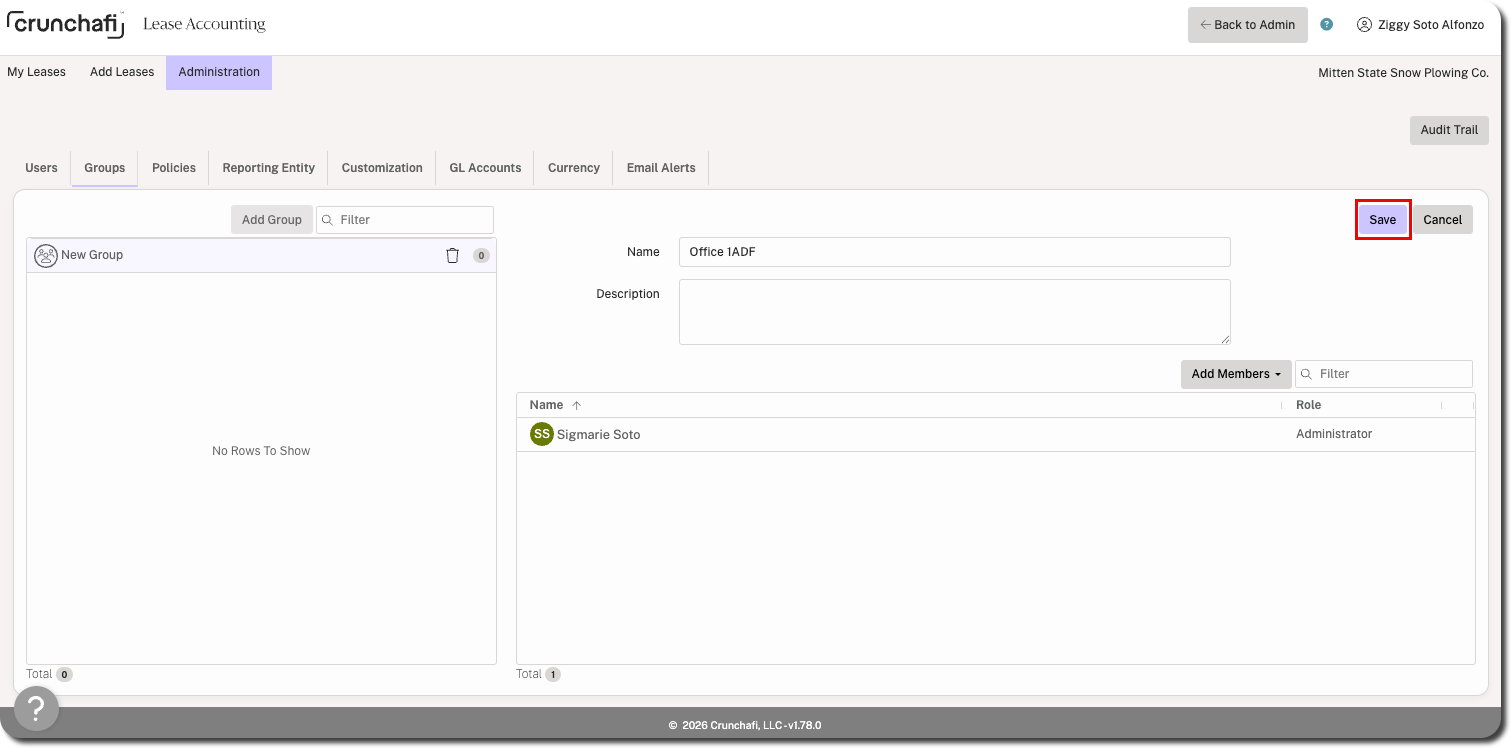Sort members by the Name column arrow
1511x748 pixels.
576,405
